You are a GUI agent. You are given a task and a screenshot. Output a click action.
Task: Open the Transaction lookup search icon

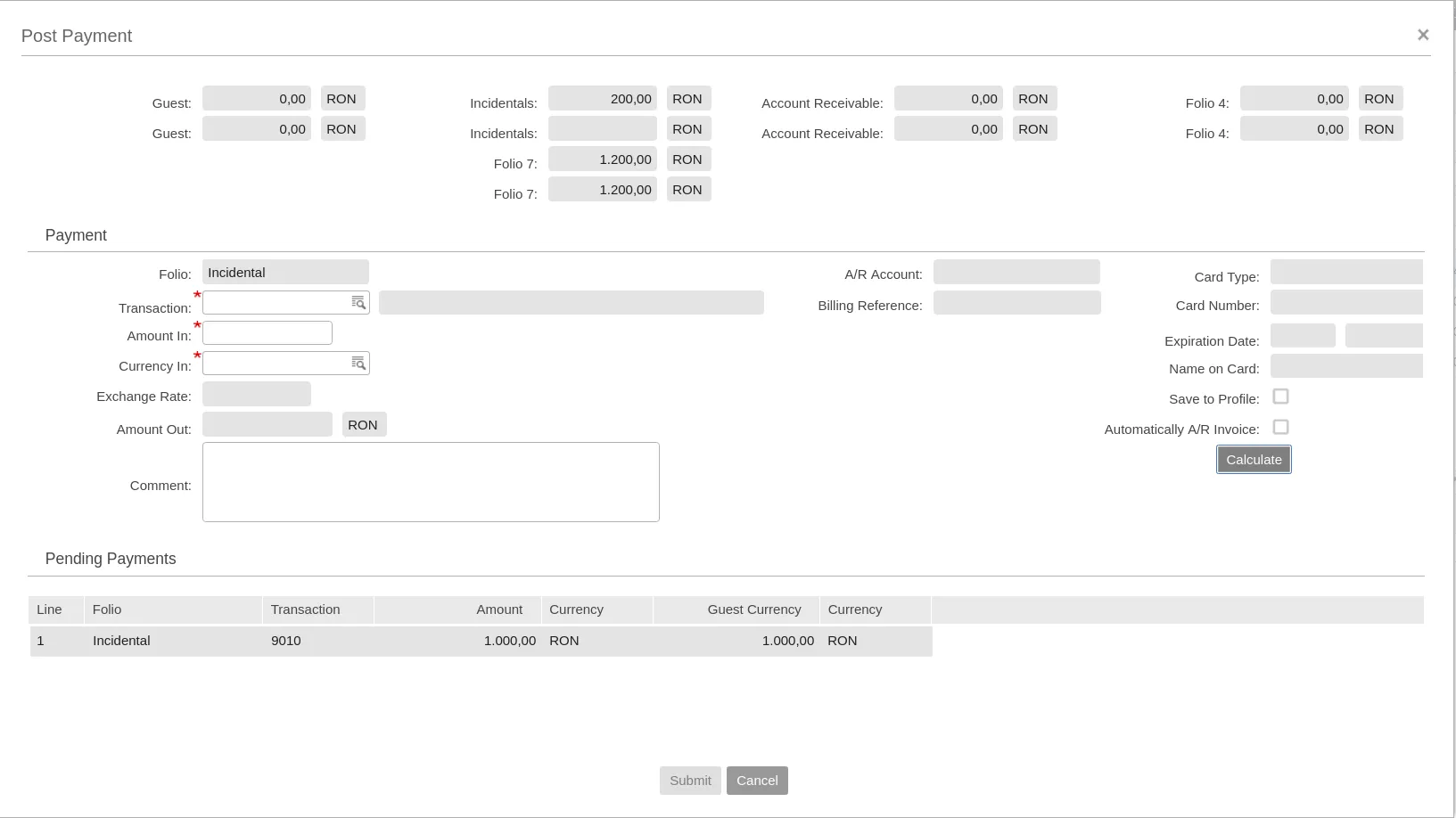click(358, 303)
